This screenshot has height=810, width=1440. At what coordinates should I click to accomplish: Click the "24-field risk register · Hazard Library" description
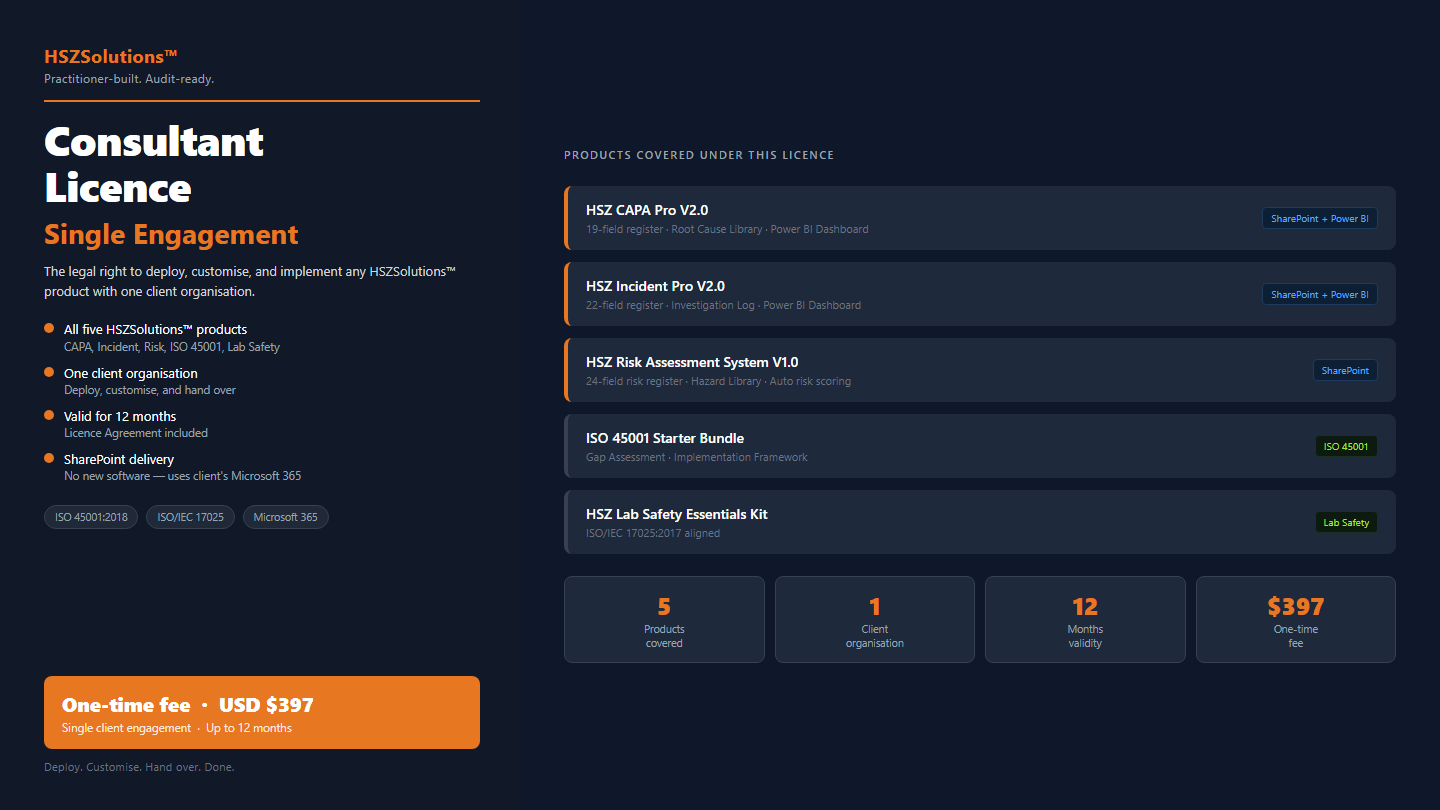719,381
